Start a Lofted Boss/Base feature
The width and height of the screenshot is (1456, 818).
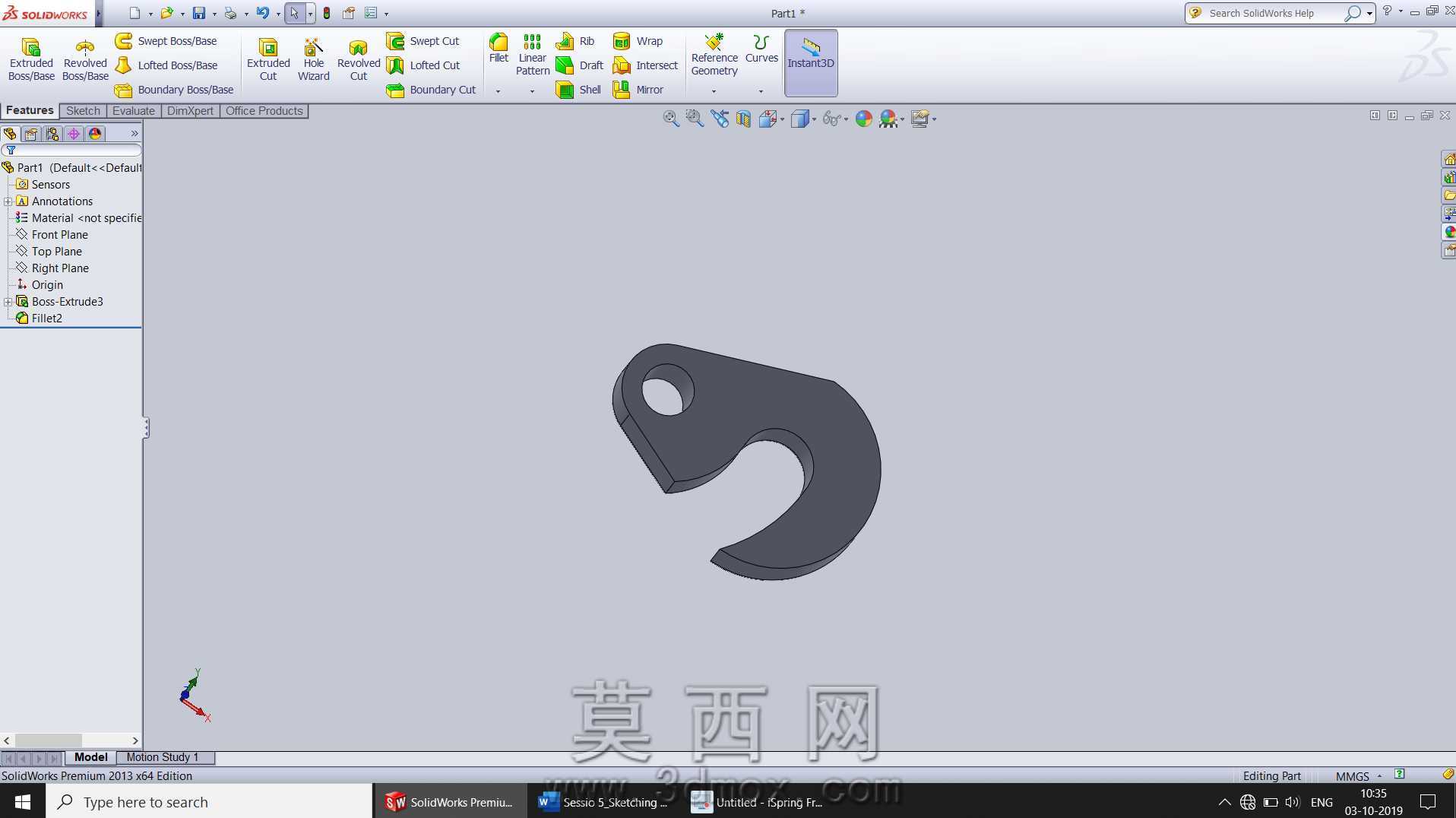166,65
